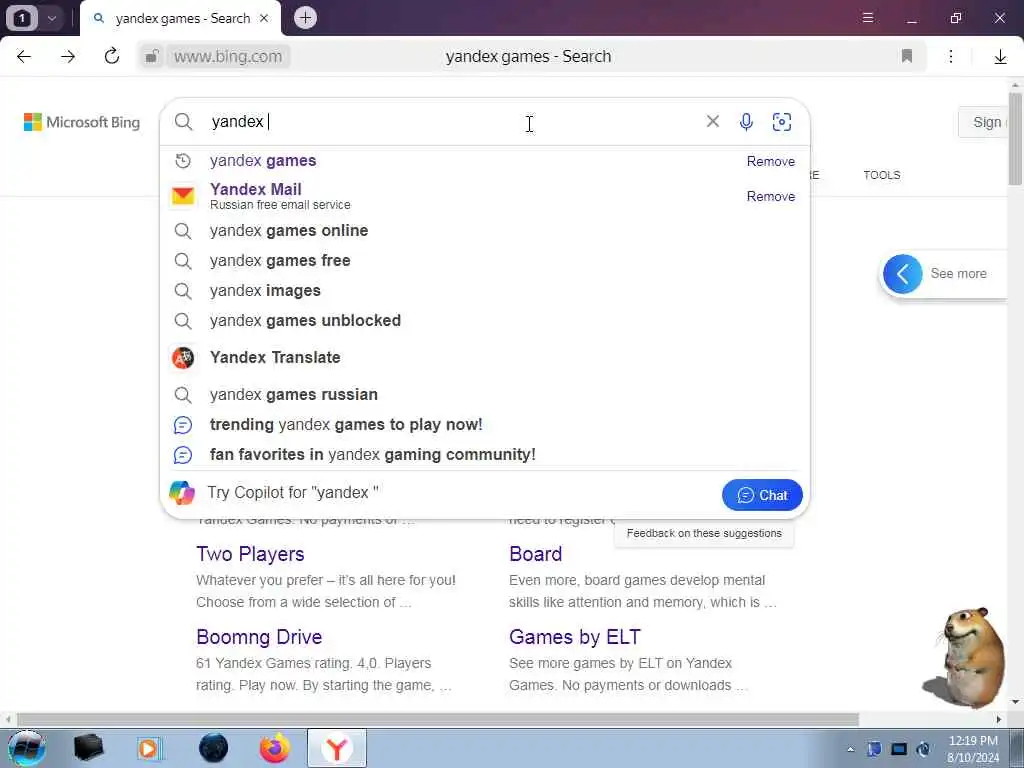Screen dimensions: 1024x768
Task: Open the black box taskbar icon
Action: 88,748
